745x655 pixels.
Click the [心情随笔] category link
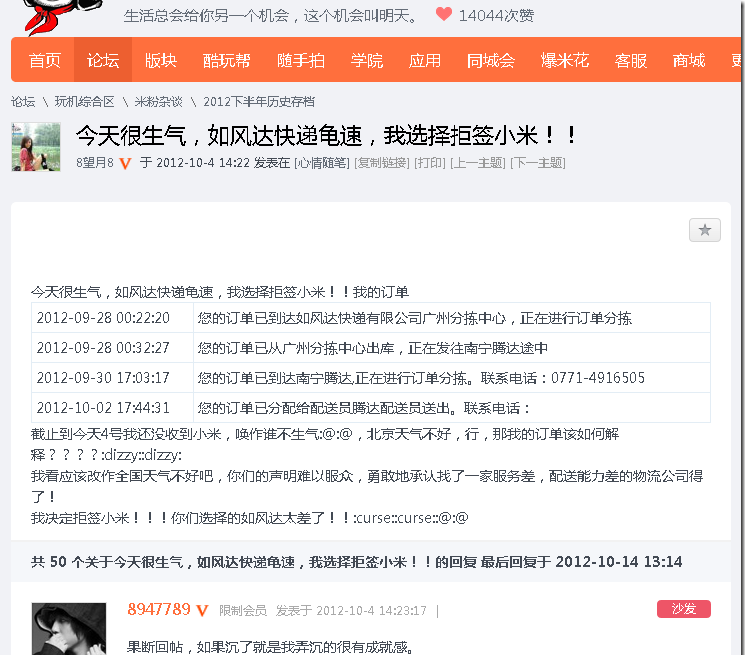(322, 163)
